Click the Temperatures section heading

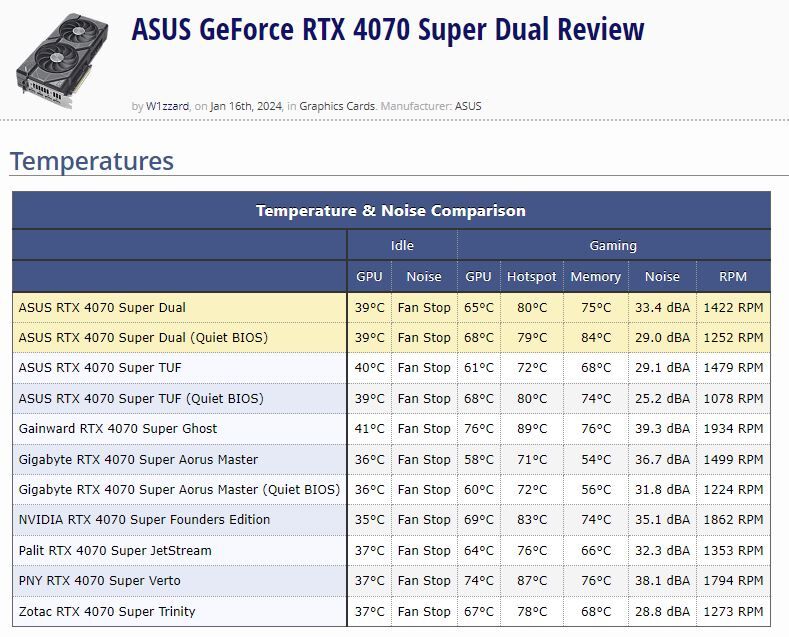[x=92, y=161]
